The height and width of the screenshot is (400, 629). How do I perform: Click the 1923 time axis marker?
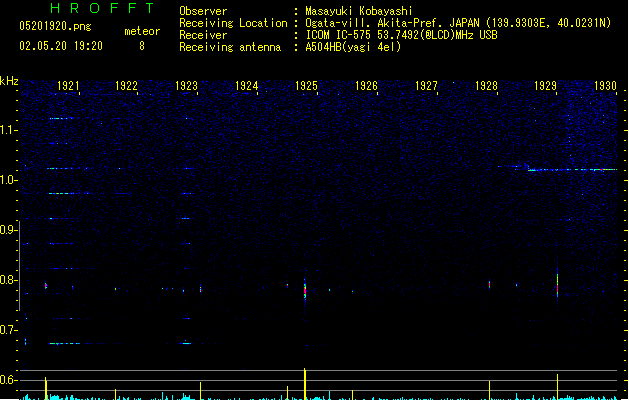coord(187,86)
